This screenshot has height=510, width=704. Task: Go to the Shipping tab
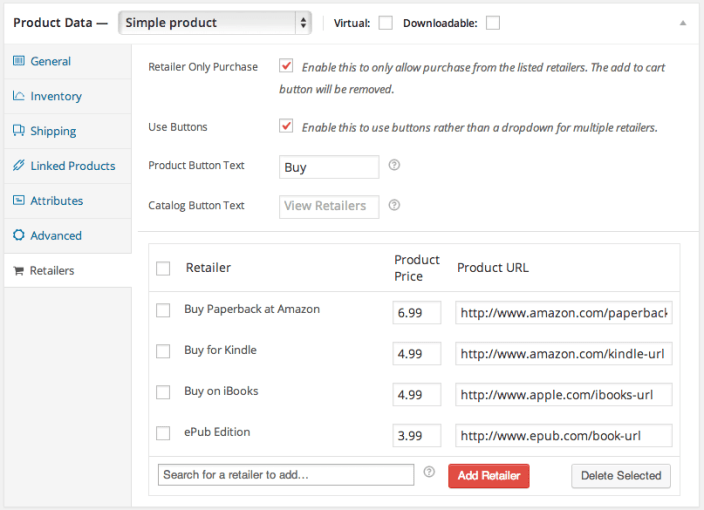pos(53,131)
